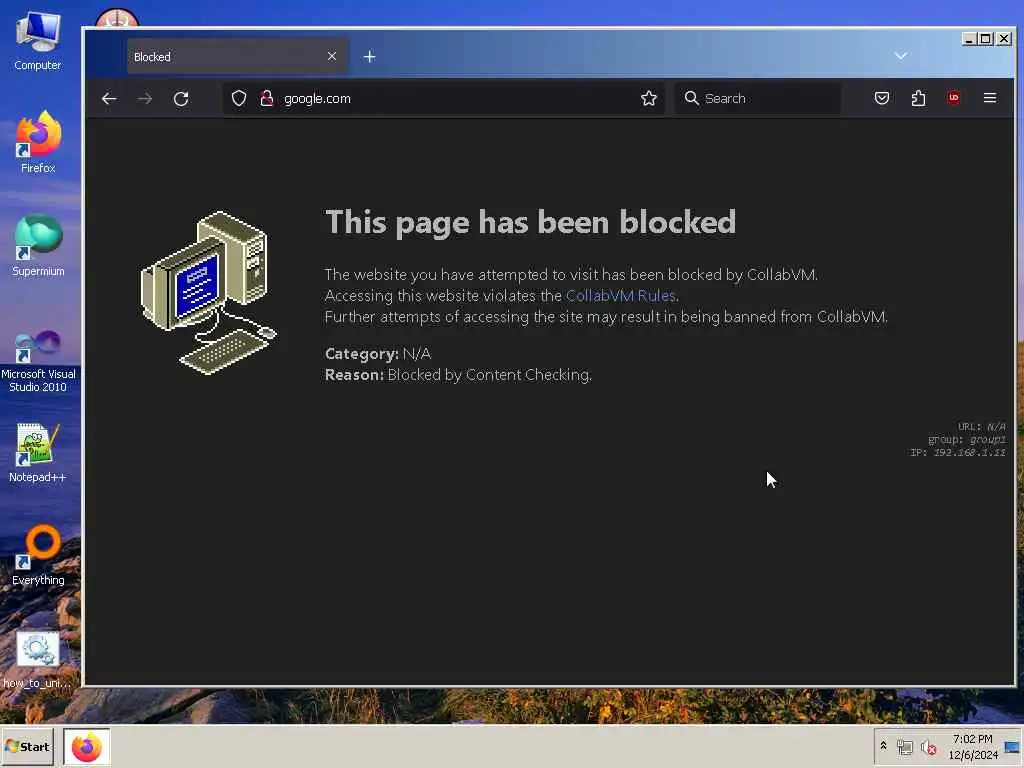The width and height of the screenshot is (1024, 768).
Task: Select the Notepad++ desktop shortcut
Action: pos(37,453)
